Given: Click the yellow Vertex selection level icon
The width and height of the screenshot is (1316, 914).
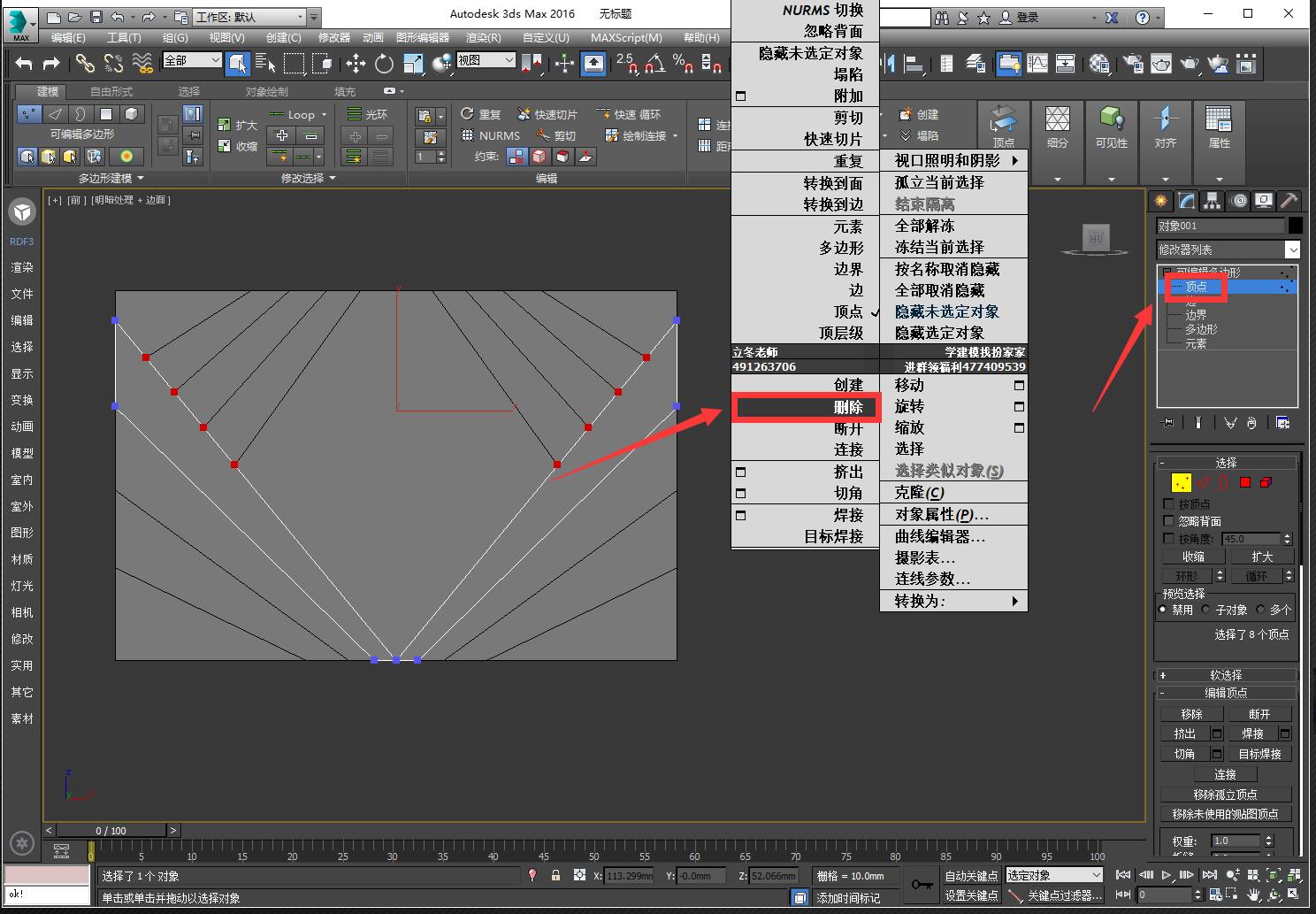Looking at the screenshot, I should tap(1181, 482).
